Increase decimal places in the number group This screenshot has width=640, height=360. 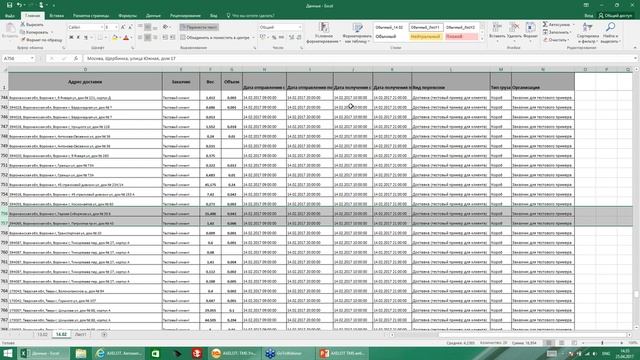click(291, 37)
